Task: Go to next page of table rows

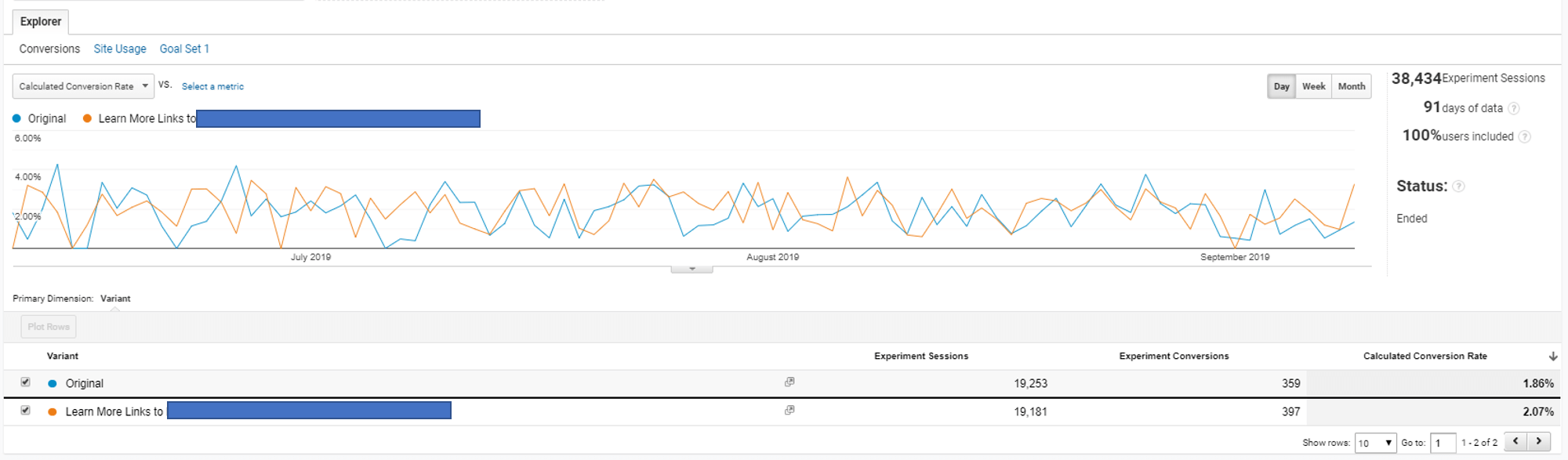Action: click(1539, 442)
